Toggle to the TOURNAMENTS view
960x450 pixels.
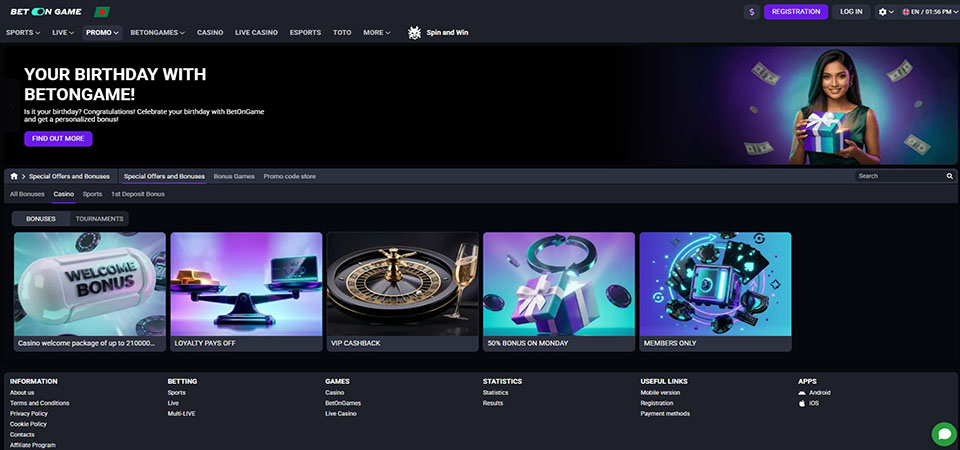pos(99,219)
